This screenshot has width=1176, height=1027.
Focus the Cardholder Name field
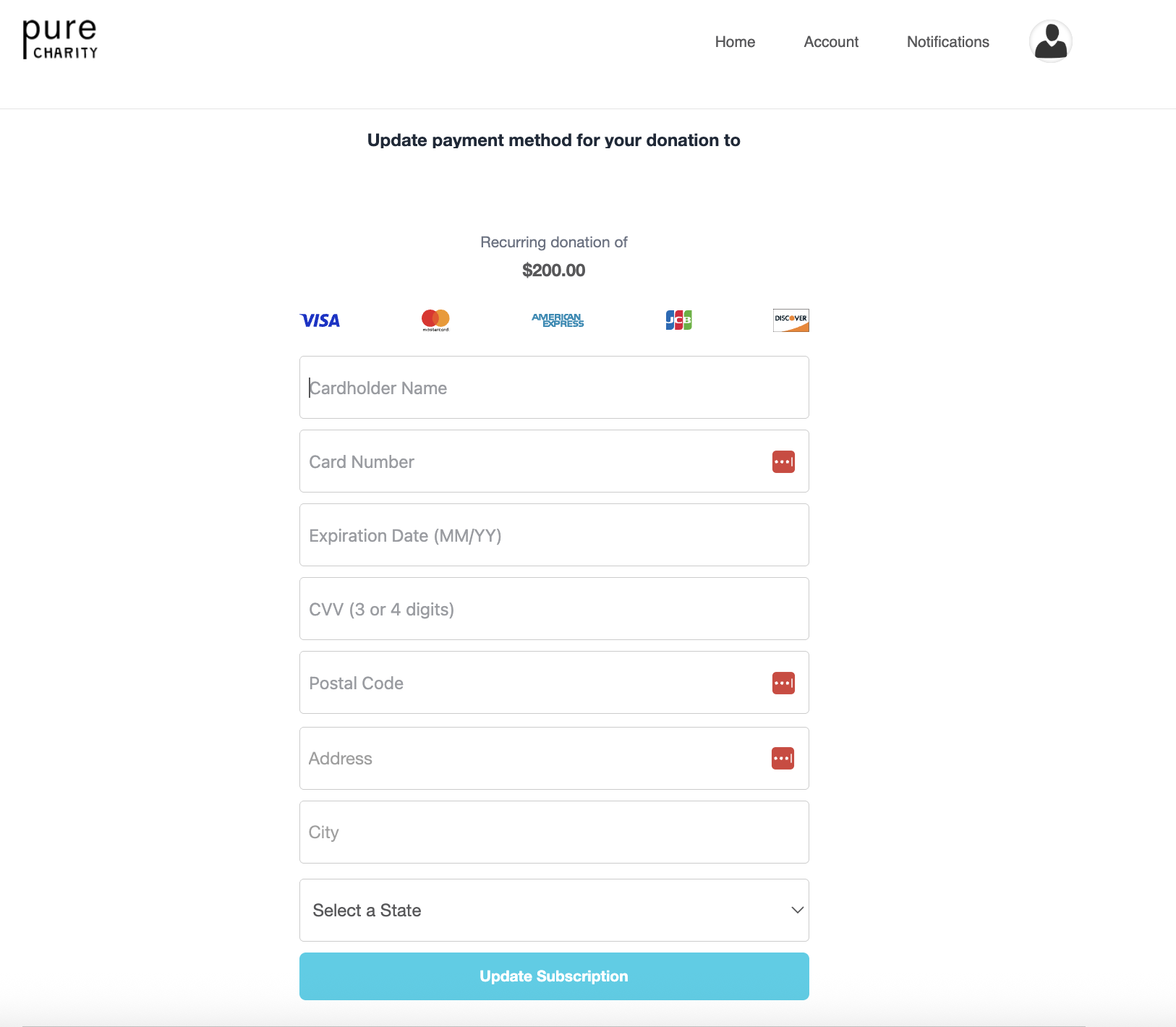coord(554,388)
